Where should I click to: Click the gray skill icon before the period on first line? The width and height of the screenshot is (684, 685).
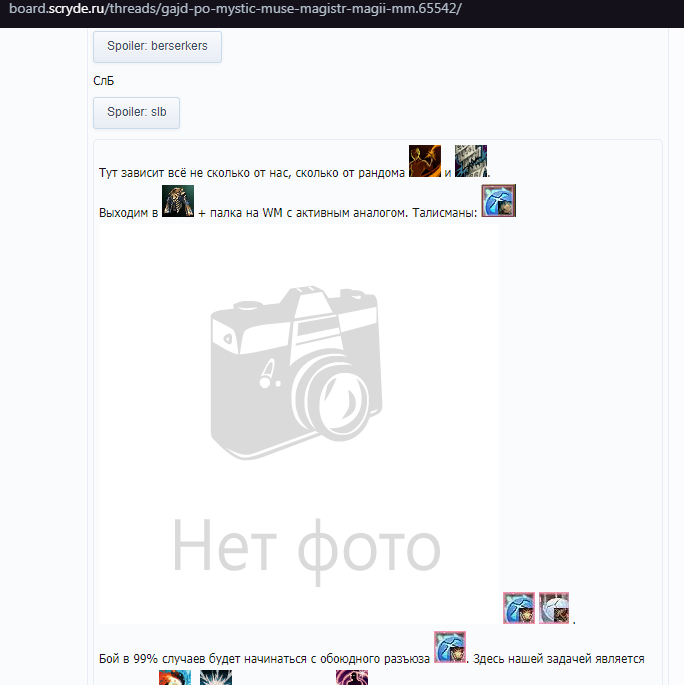(470, 161)
